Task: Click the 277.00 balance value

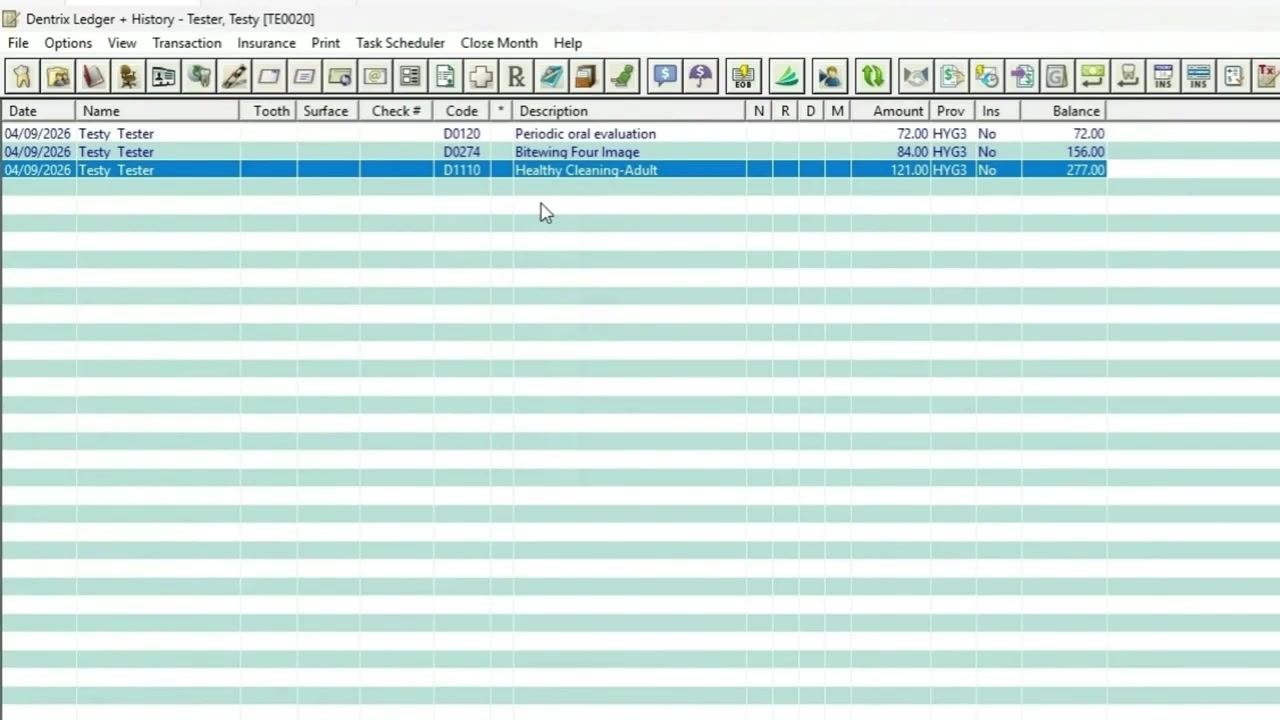Action: [1085, 170]
